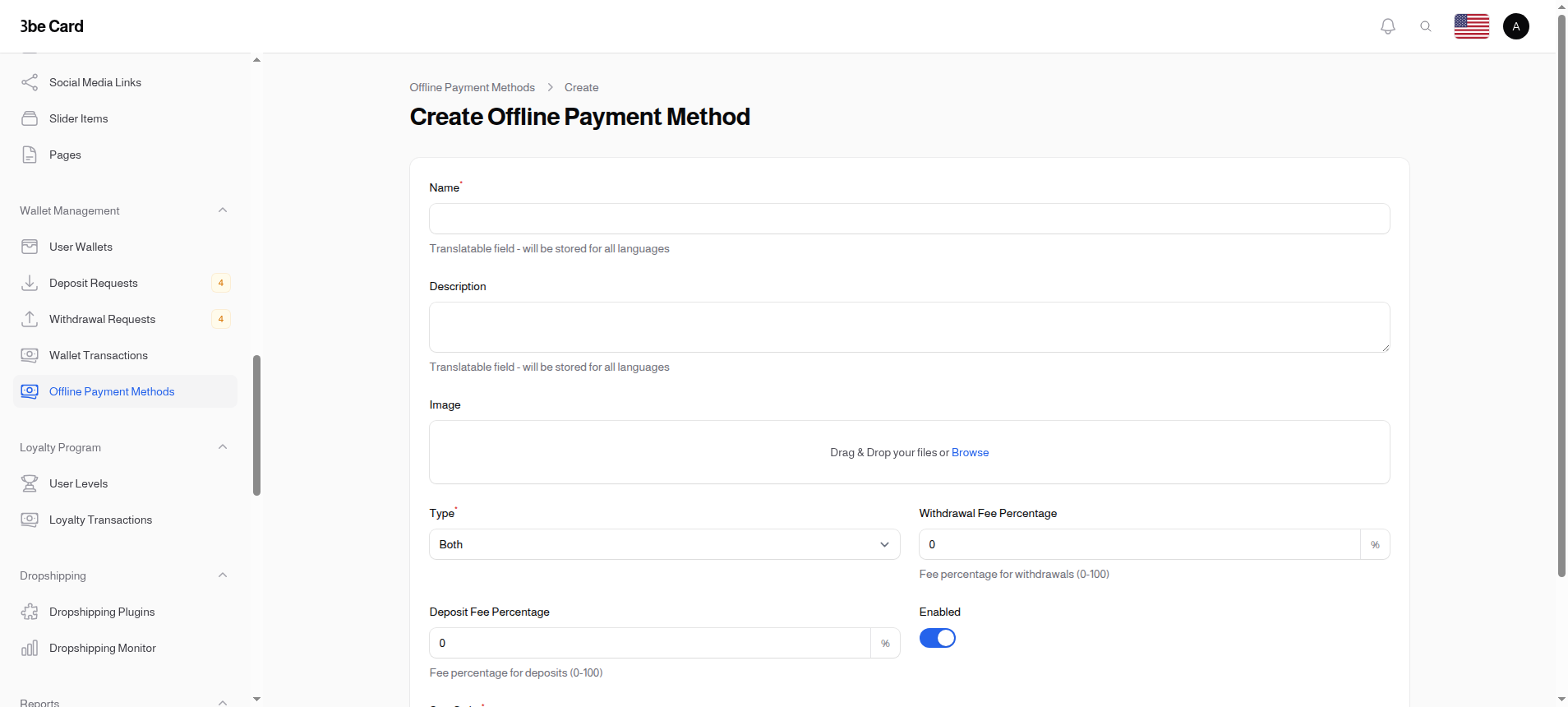Click sidebar scroll up arrow
The image size is (1568, 707).
click(x=256, y=60)
